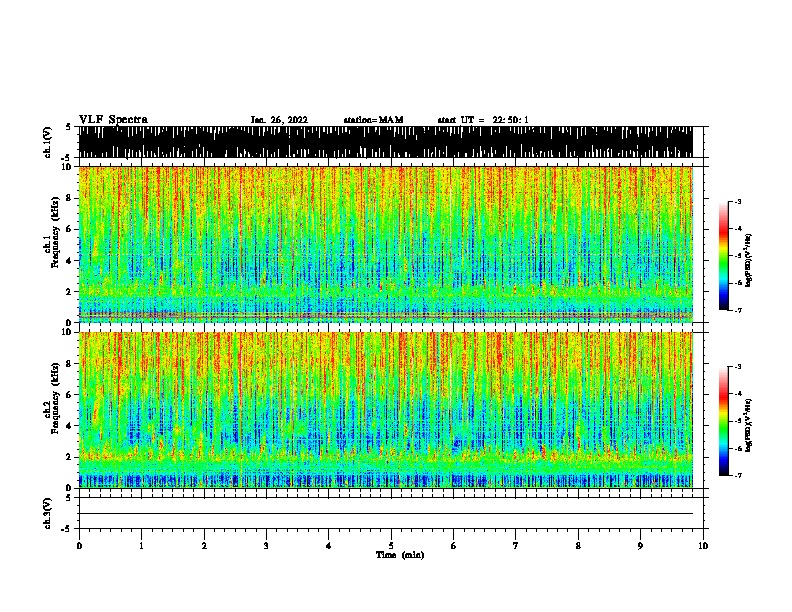This screenshot has height=612, width=792.
Task: Click time axis tick label "5"
Action: pos(391,546)
